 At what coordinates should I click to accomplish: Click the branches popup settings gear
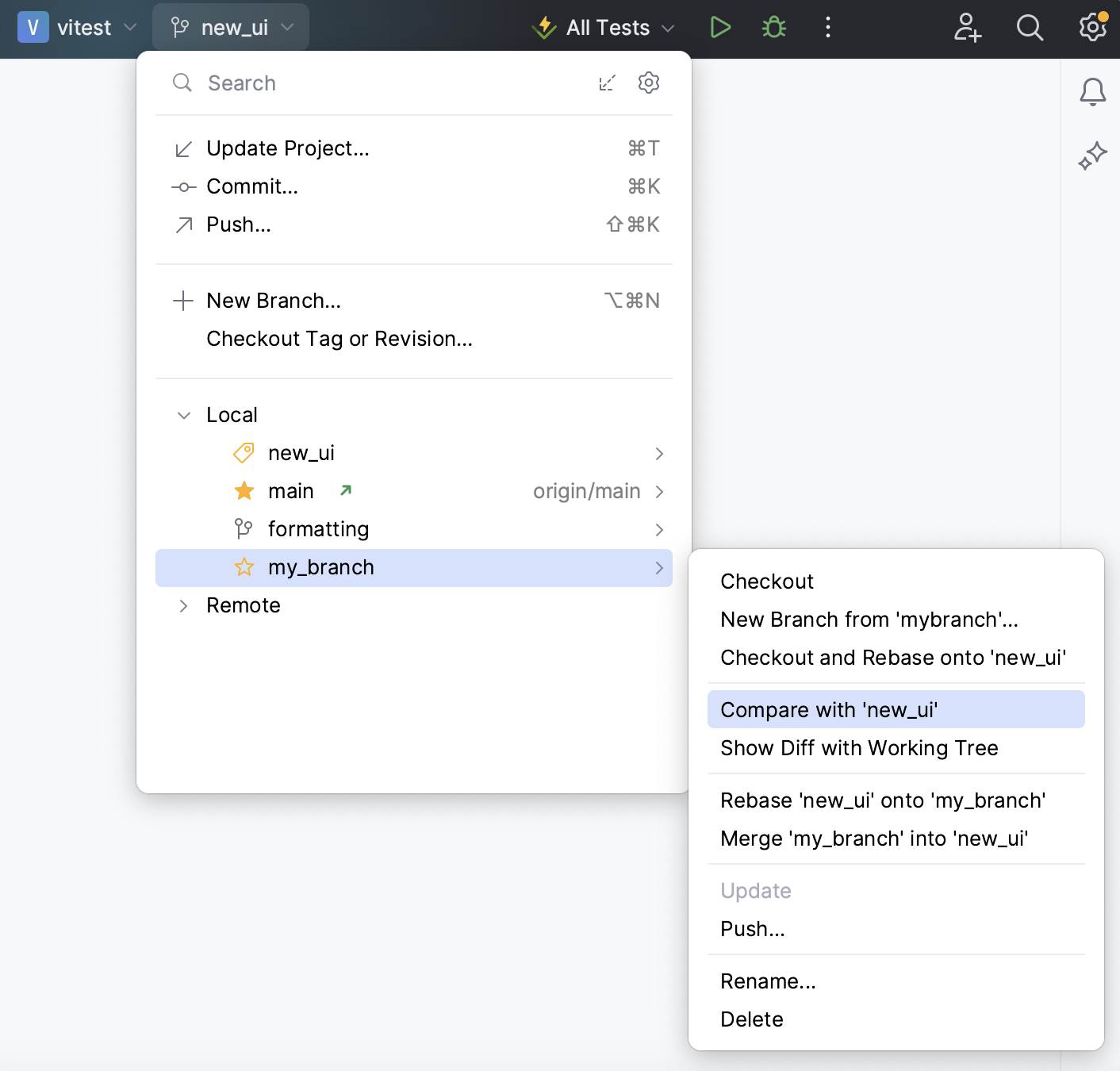pos(649,83)
